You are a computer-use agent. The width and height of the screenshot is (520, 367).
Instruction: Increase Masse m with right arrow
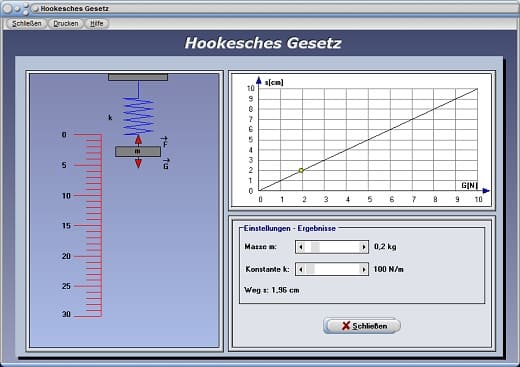tap(363, 247)
